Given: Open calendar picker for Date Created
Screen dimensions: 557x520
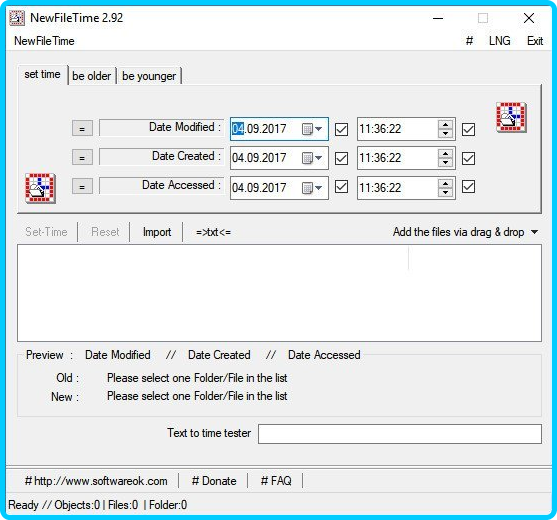Looking at the screenshot, I should [x=312, y=158].
